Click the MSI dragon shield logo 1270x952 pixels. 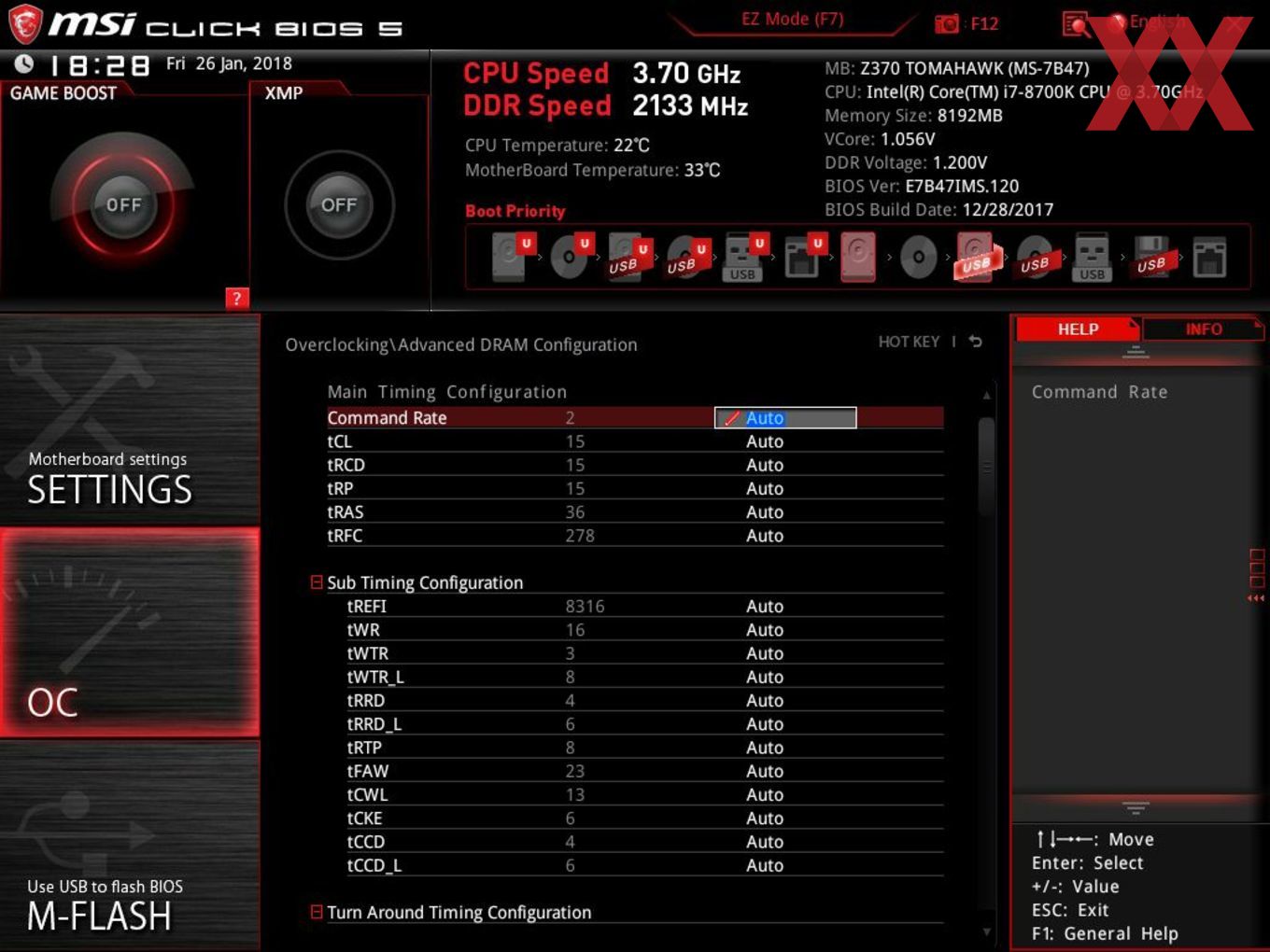25,23
